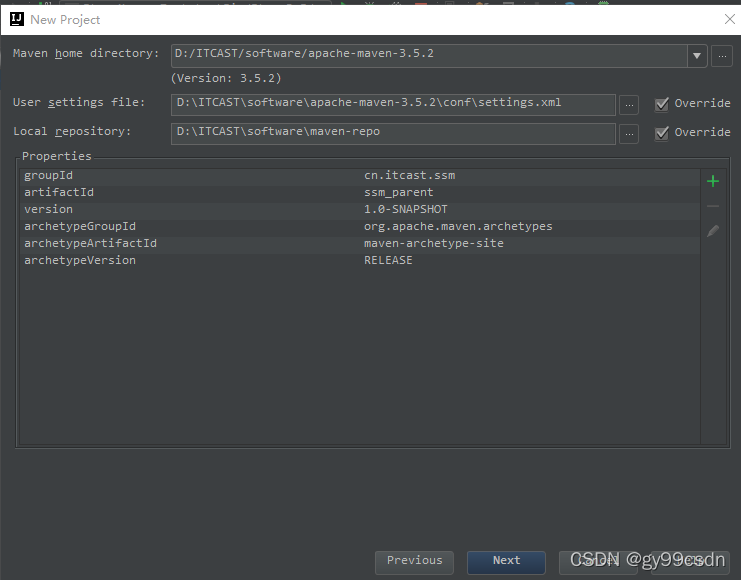The width and height of the screenshot is (741, 580).
Task: Close the New Project dialog
Action: (x=730, y=19)
